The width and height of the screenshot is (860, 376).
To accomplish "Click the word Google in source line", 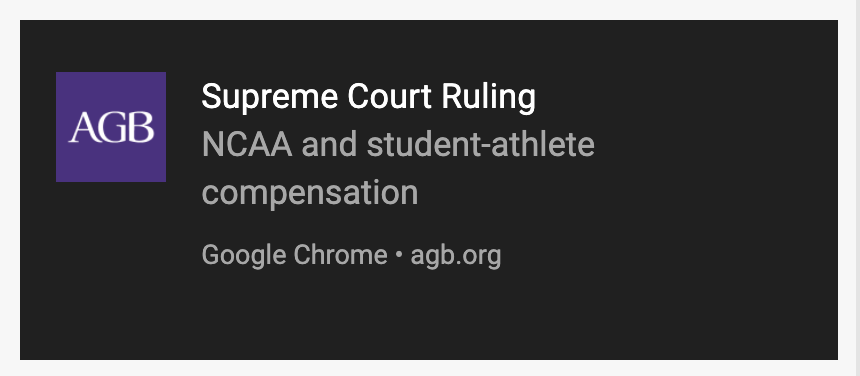I will tap(244, 256).
